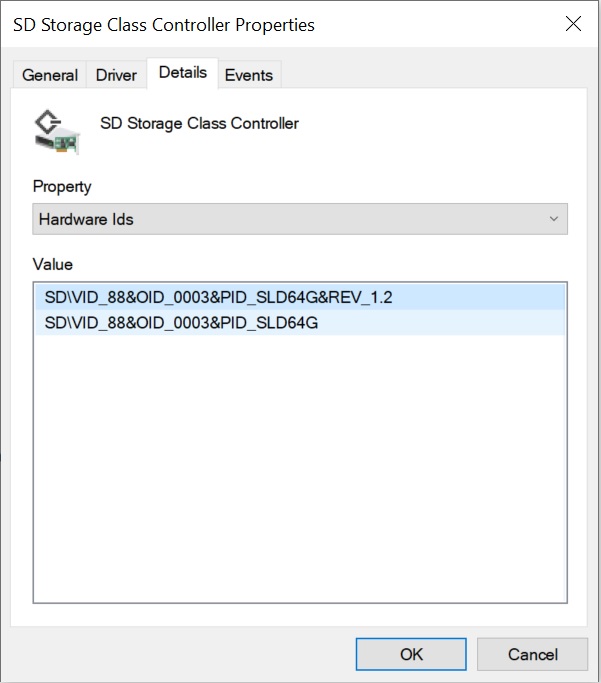Select value SD\VID_88&OID_0003&PID_SLD64G

point(300,323)
